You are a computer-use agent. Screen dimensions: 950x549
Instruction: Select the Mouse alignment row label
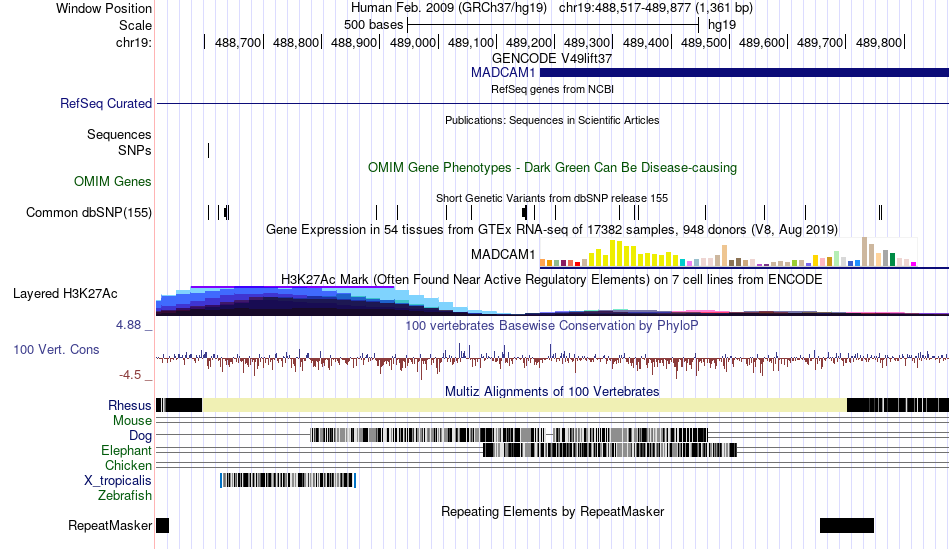pos(132,421)
